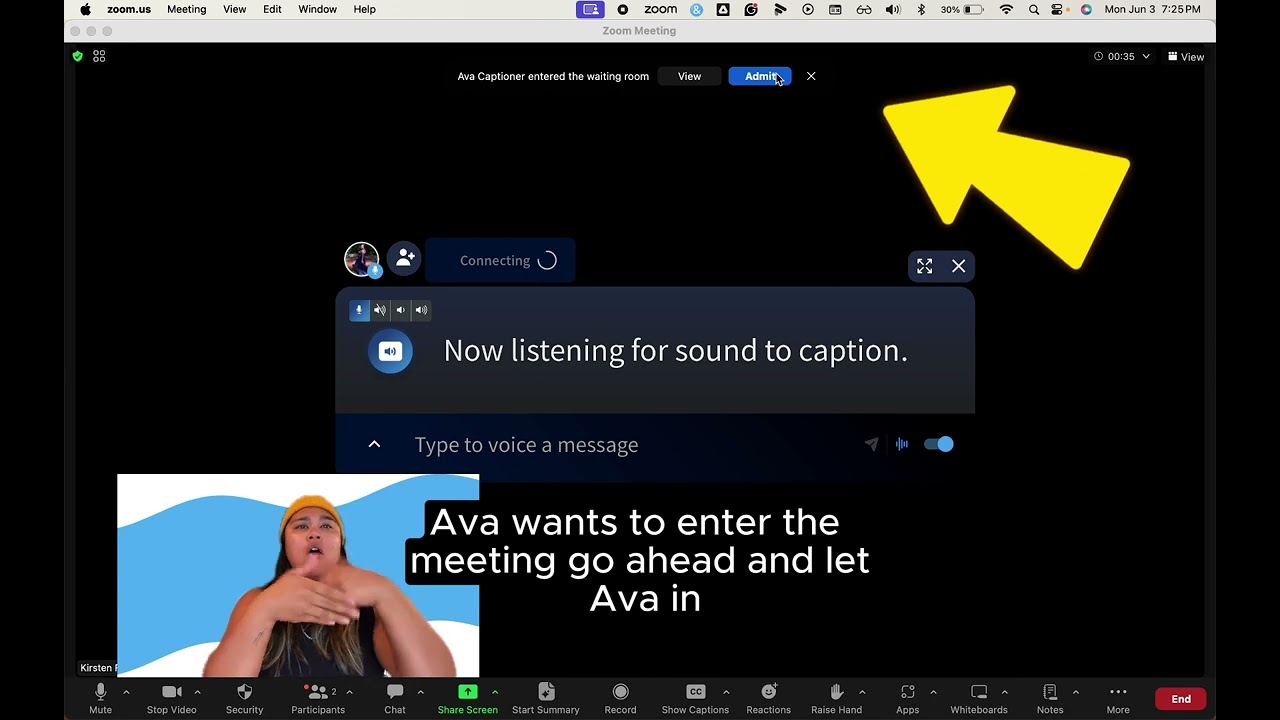Open the zoom menu bar status item
Viewport: 1280px width, 720px height.
(660, 9)
